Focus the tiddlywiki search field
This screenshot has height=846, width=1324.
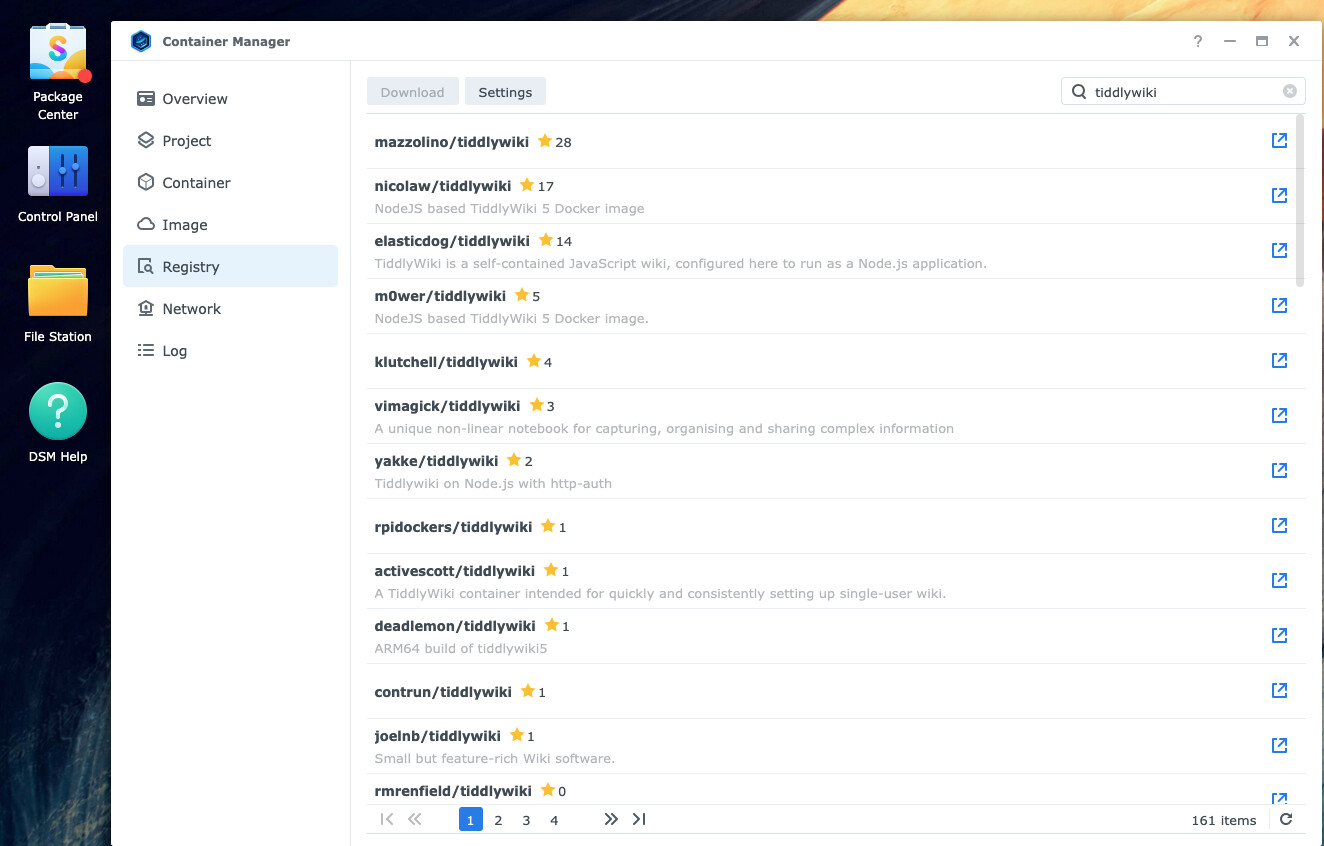point(1182,91)
